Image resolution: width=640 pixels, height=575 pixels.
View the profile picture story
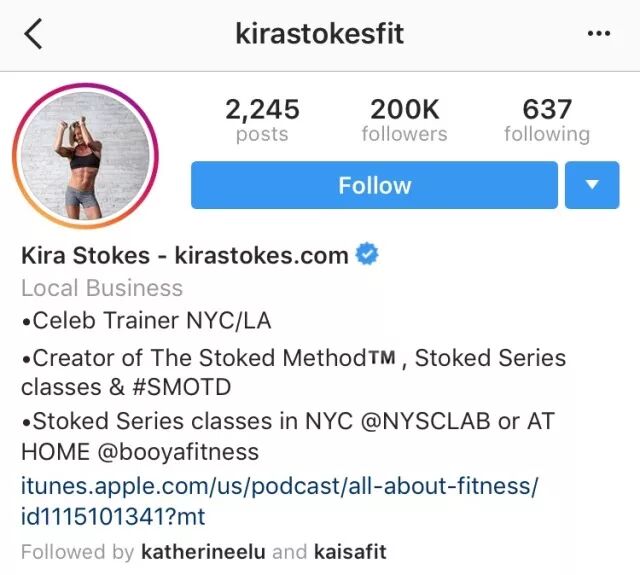point(85,155)
